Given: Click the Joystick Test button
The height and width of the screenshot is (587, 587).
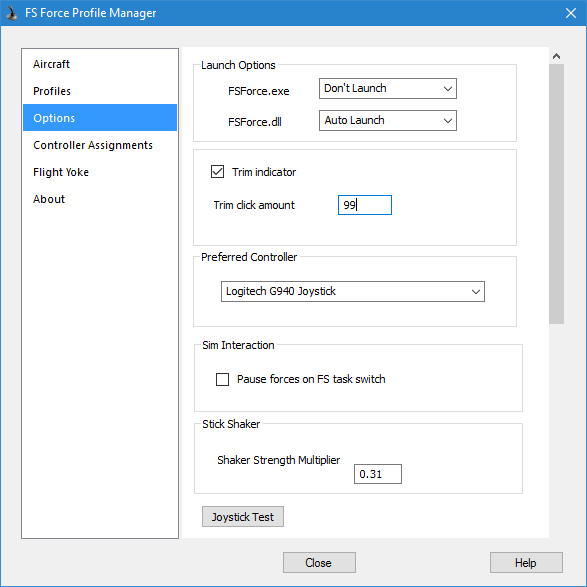Looking at the screenshot, I should point(243,517).
